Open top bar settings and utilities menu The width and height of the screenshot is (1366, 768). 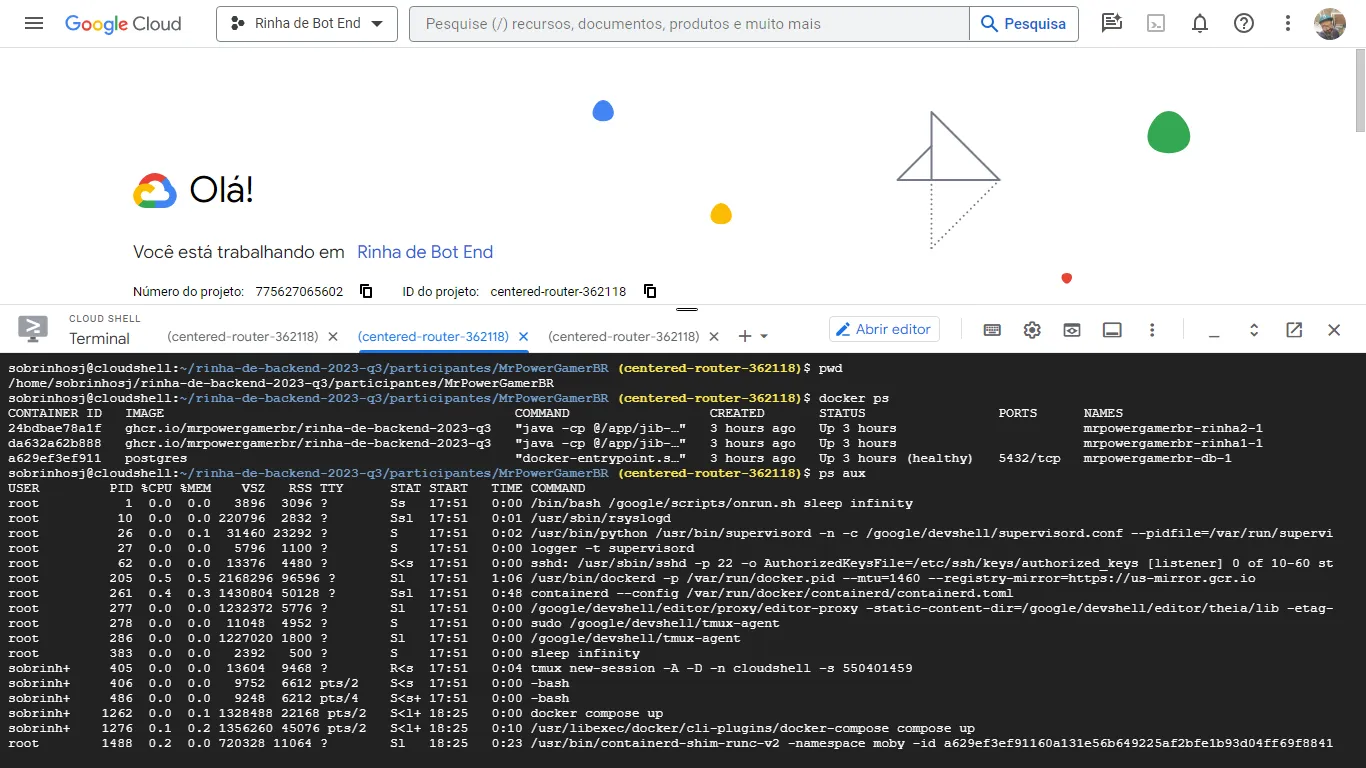1288,23
